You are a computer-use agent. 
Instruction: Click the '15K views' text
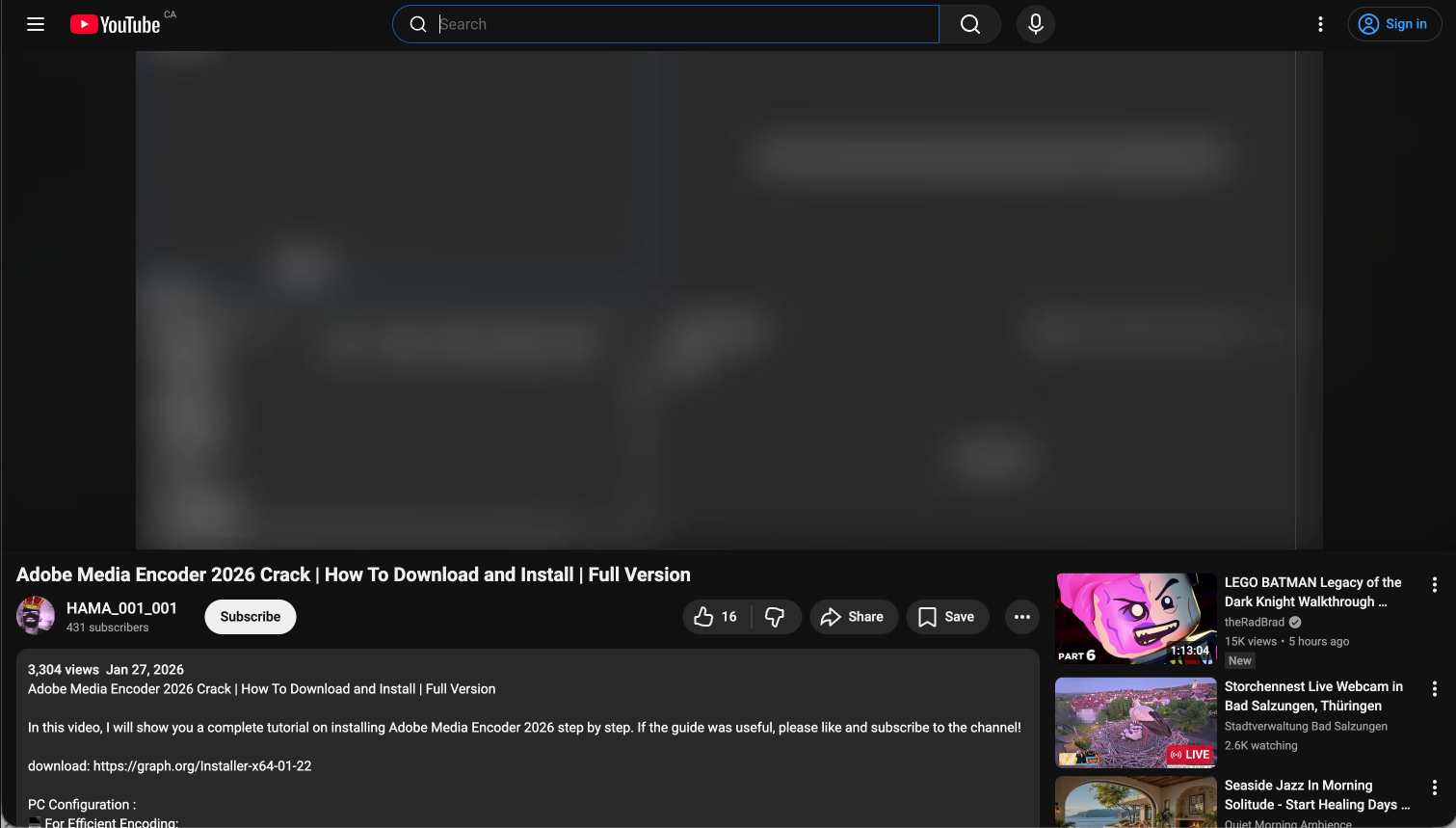(x=1251, y=642)
